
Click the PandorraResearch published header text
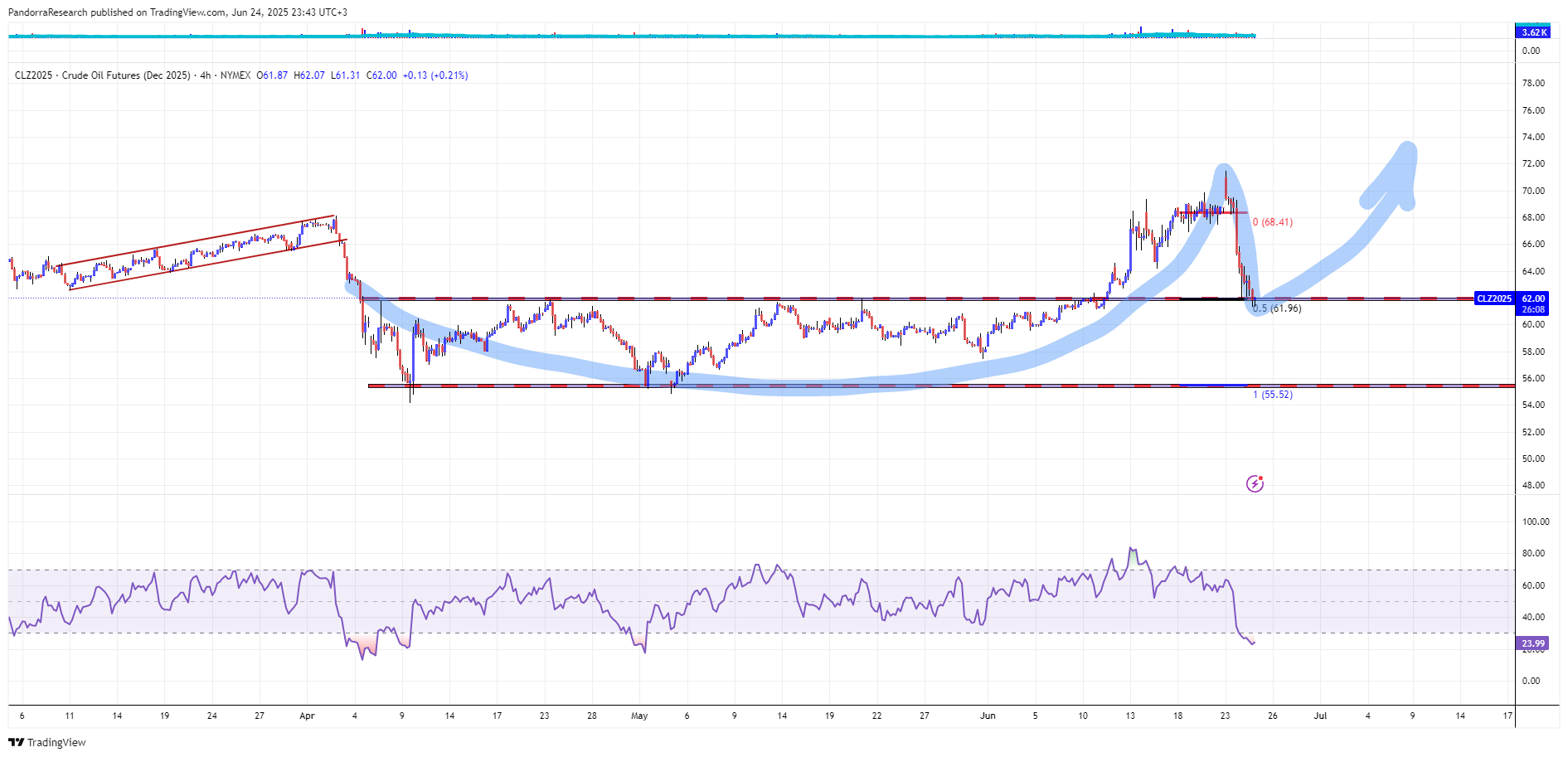coord(178,12)
